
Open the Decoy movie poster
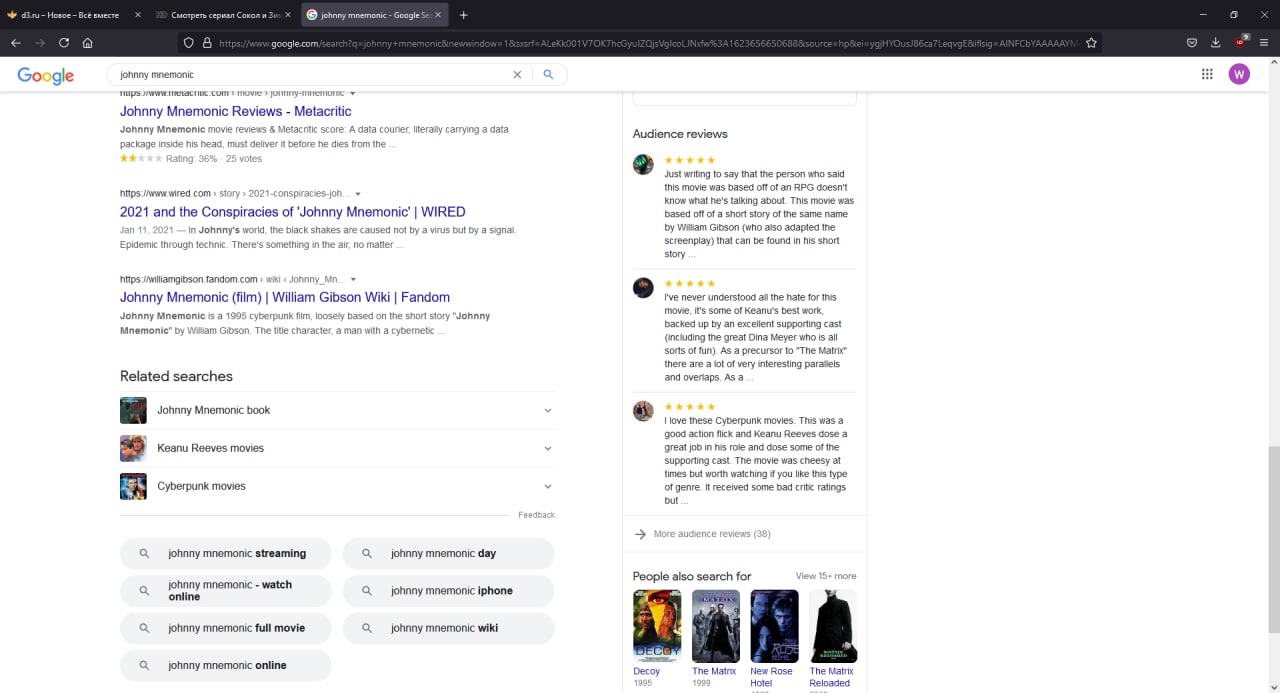click(x=657, y=626)
